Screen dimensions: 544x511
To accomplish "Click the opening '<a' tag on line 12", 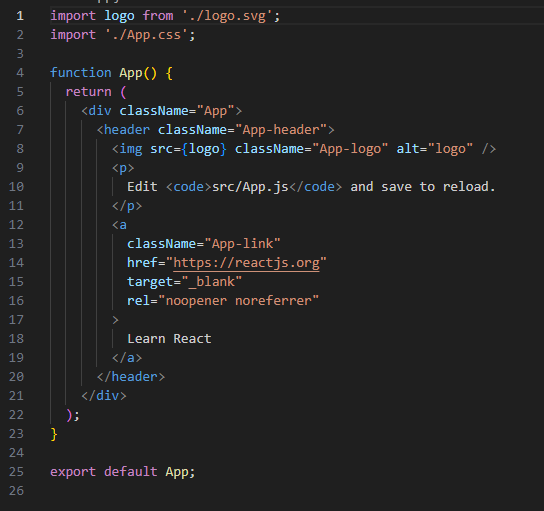I will (x=119, y=225).
